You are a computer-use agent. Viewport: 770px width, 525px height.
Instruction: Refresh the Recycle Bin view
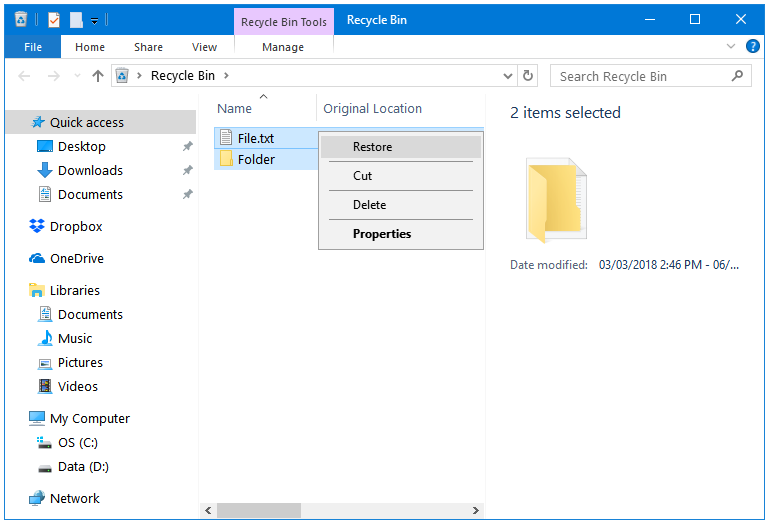point(528,76)
